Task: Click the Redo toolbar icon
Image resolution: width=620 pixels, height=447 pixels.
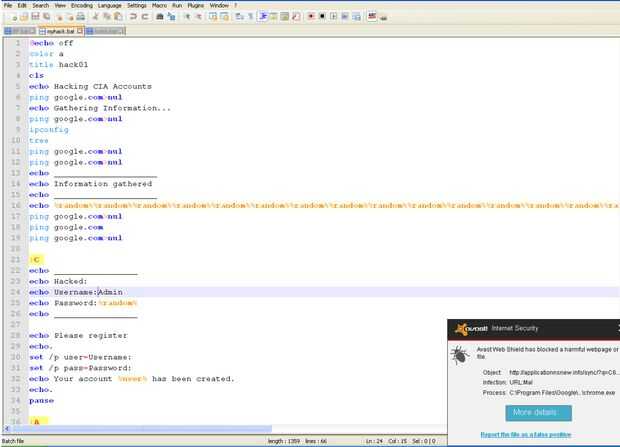Action: coord(145,17)
